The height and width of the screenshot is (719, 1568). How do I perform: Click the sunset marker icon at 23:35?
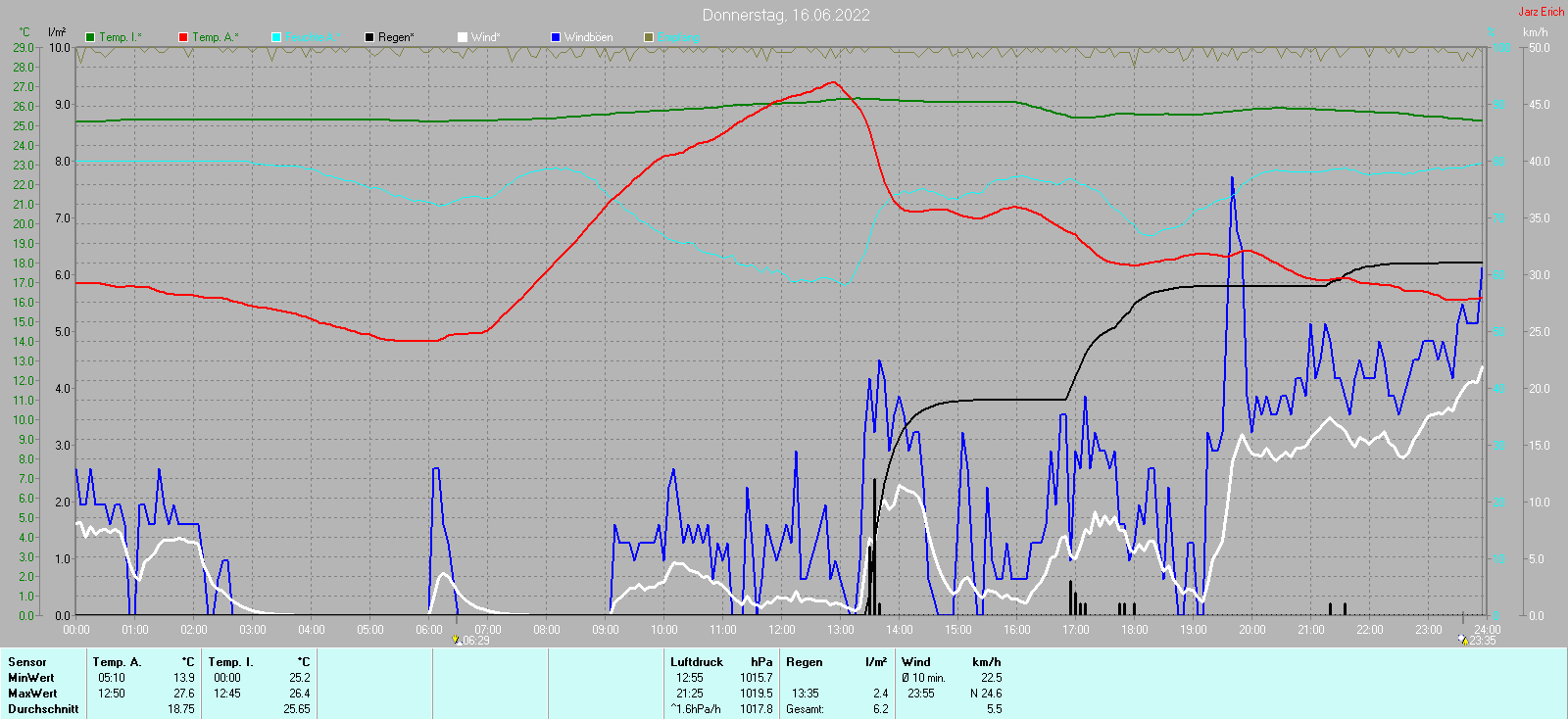point(1463,640)
